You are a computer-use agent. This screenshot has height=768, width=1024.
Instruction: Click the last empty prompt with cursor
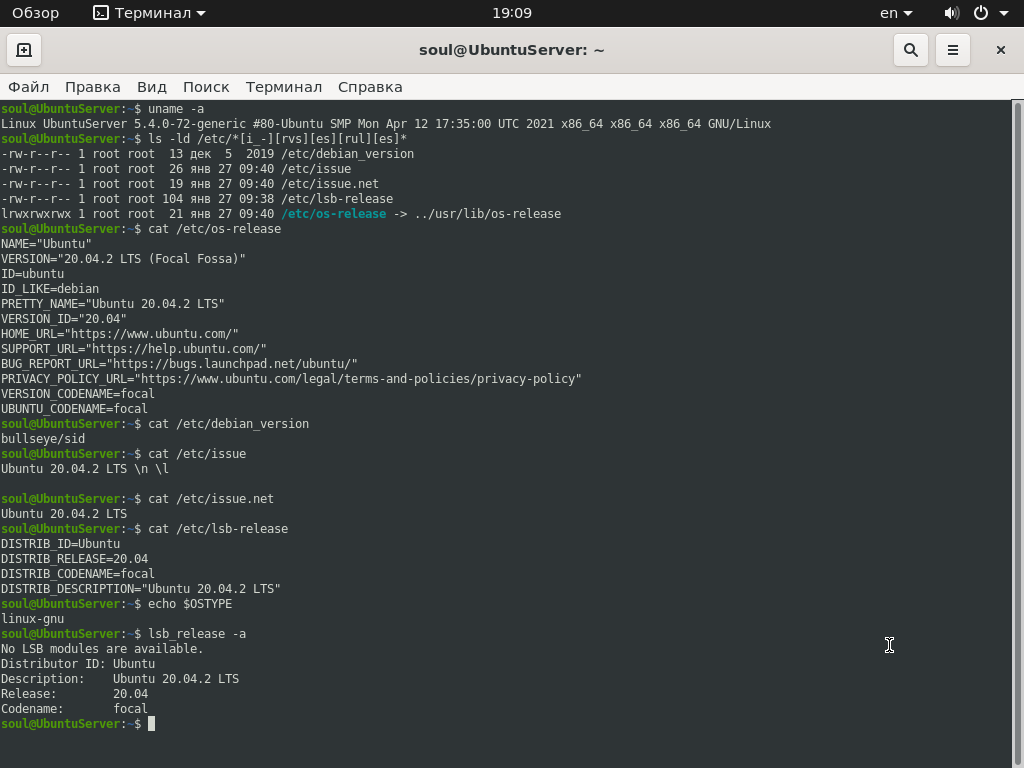[78, 725]
